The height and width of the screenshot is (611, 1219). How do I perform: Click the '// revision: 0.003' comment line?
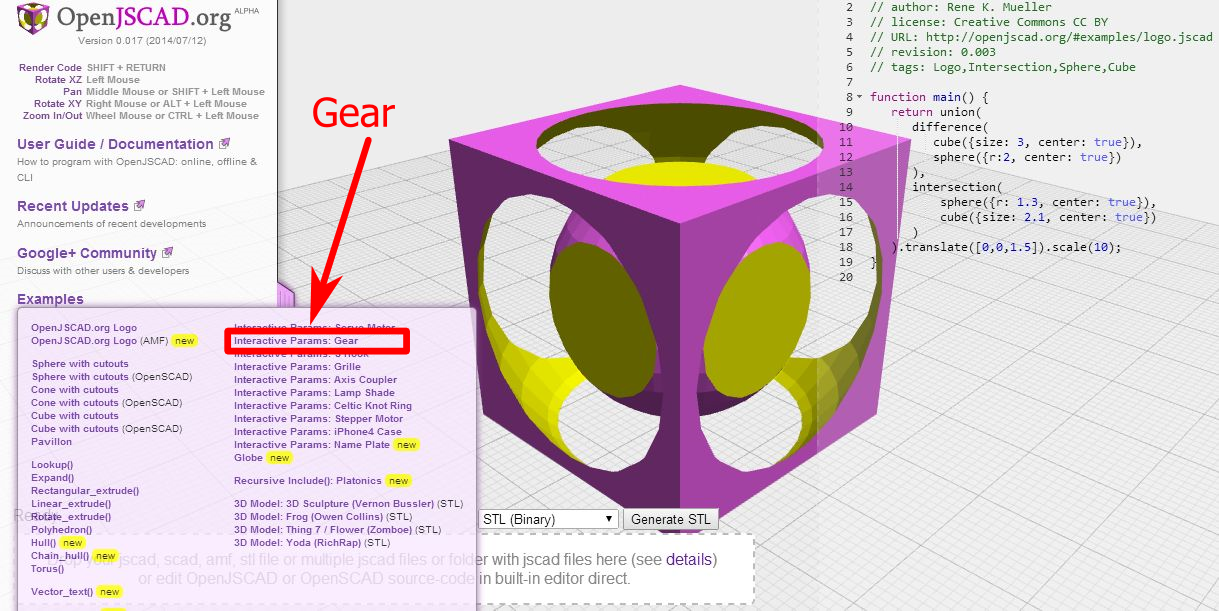(x=933, y=52)
